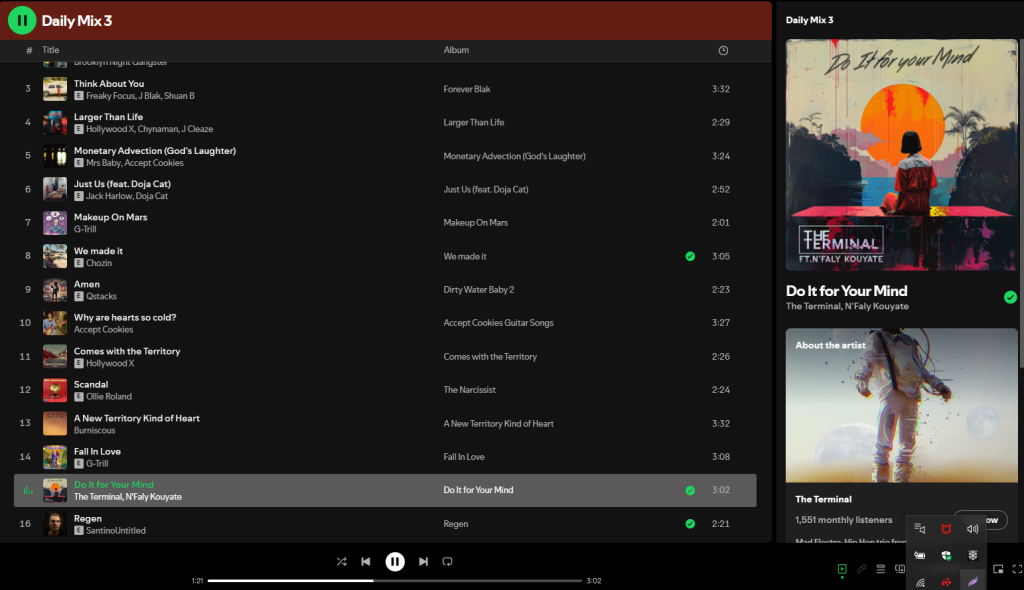1024x590 pixels.
Task: Click the Album column header
Action: click(x=456, y=50)
